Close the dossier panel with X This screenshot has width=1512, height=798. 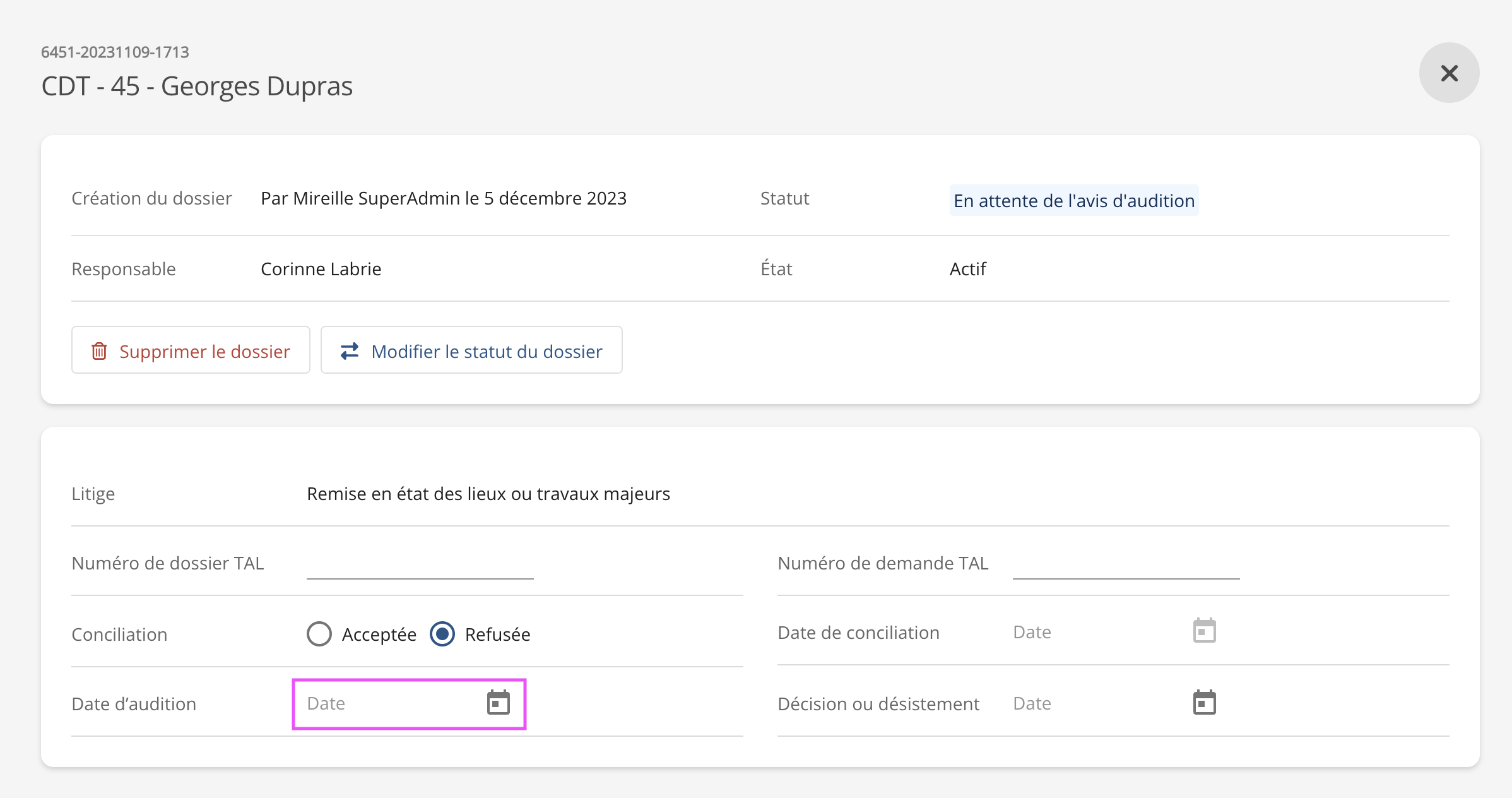click(1449, 73)
